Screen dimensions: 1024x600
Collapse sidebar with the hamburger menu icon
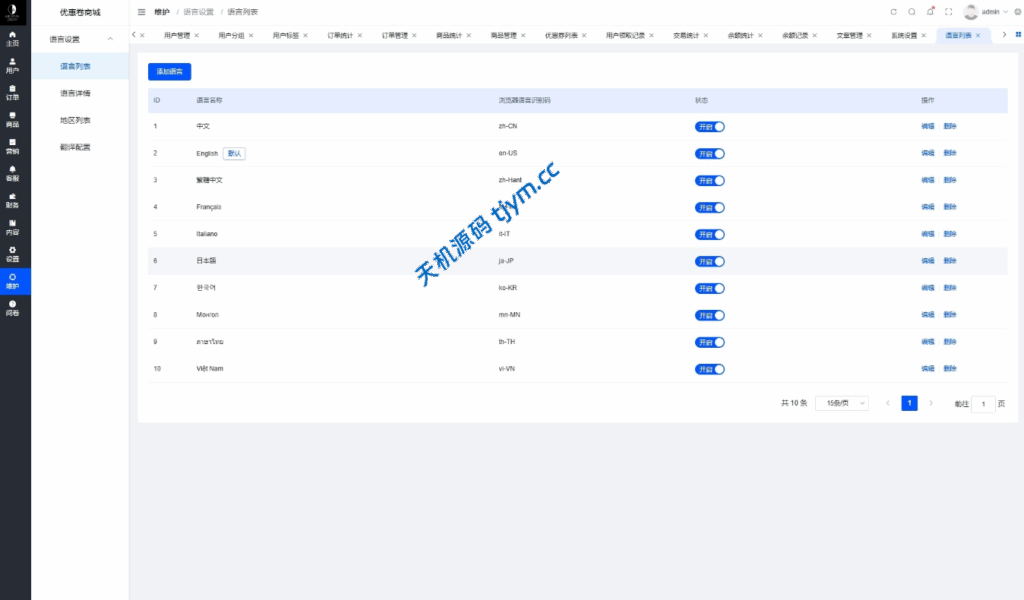(141, 12)
